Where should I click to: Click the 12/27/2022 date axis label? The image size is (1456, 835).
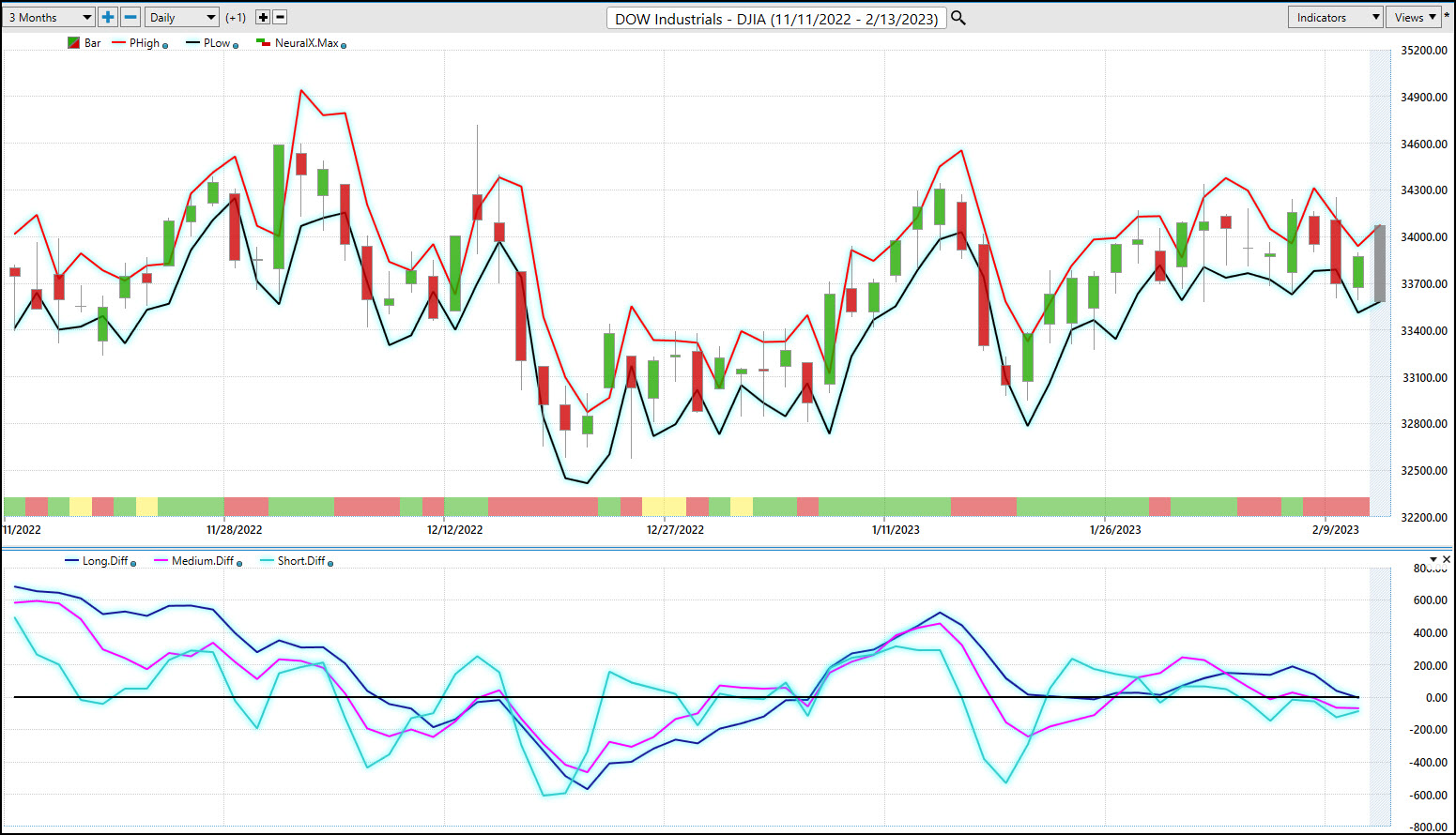(676, 530)
